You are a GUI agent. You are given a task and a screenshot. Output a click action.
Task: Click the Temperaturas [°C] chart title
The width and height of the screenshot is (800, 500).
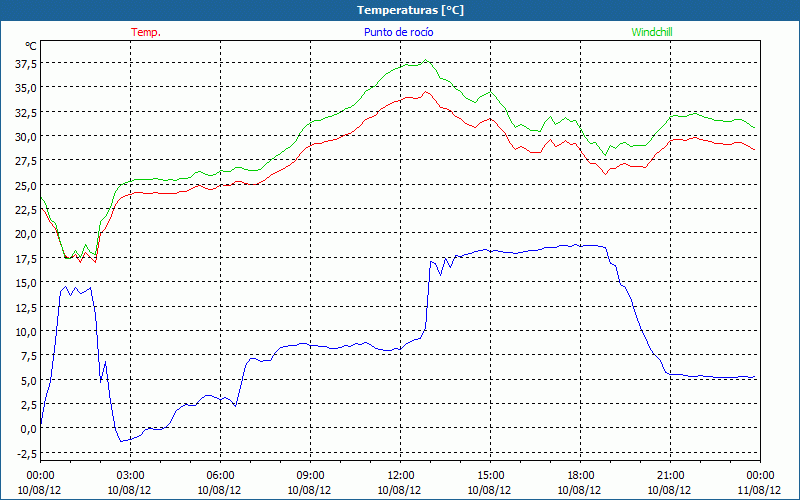click(x=410, y=10)
